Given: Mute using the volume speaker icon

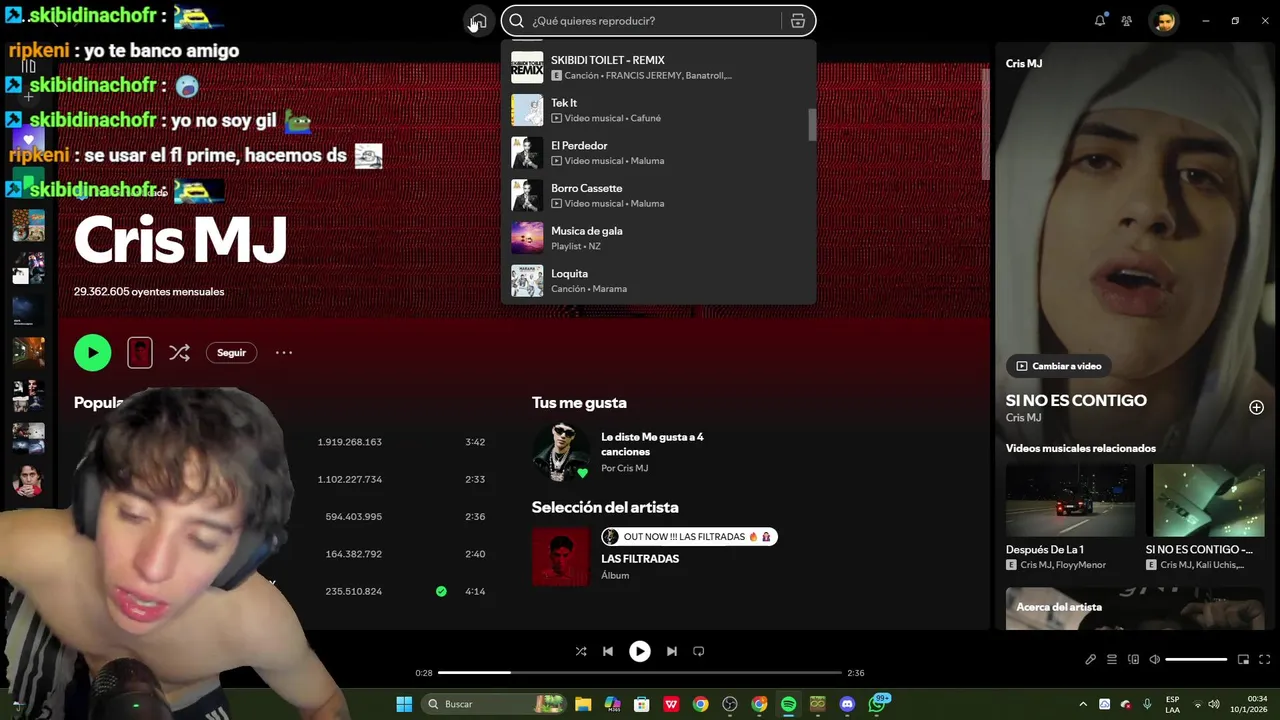Looking at the screenshot, I should pyautogui.click(x=1155, y=660).
